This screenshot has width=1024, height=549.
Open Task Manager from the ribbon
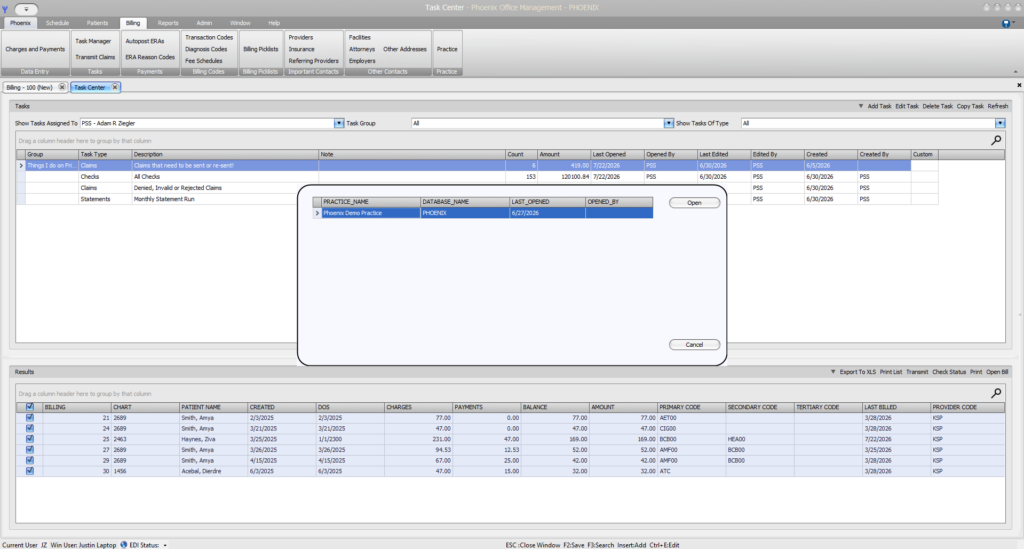pos(93,41)
